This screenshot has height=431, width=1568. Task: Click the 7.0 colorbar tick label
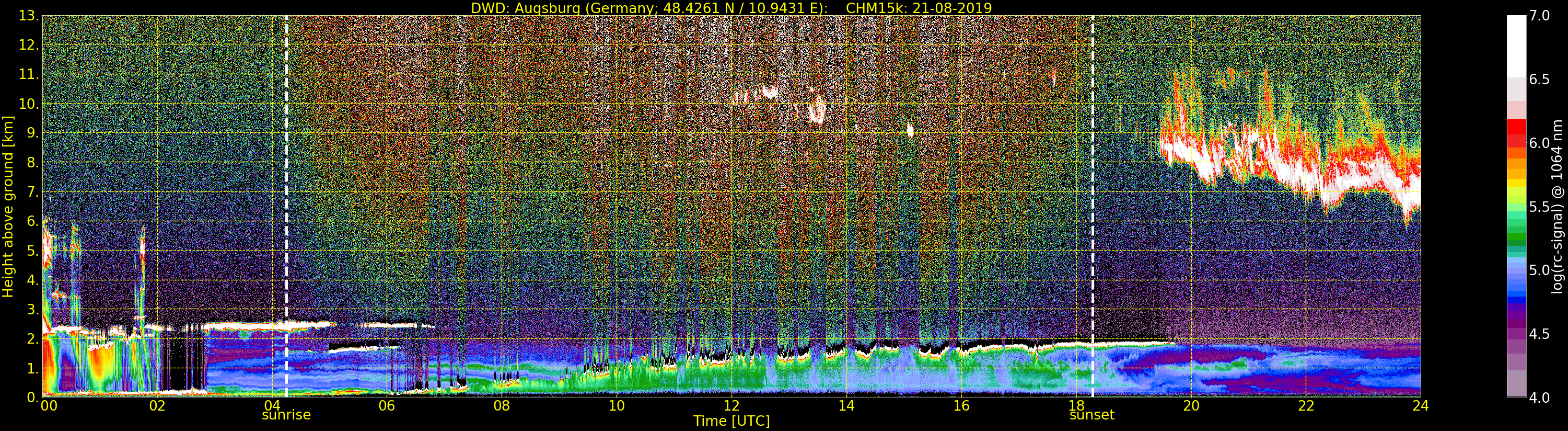1540,16
